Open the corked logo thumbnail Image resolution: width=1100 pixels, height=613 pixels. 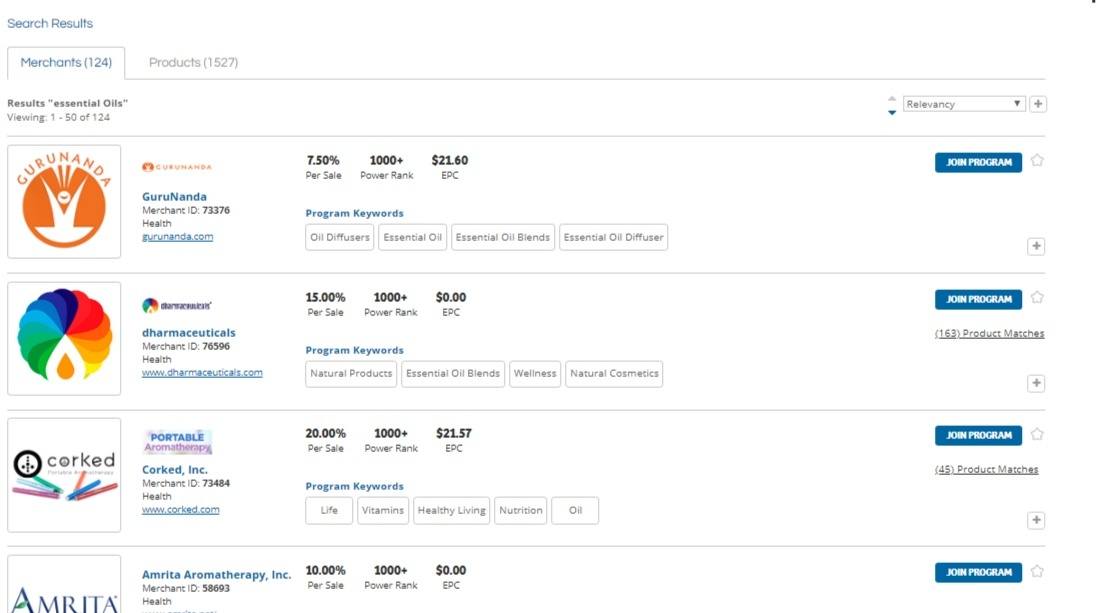[x=64, y=475]
